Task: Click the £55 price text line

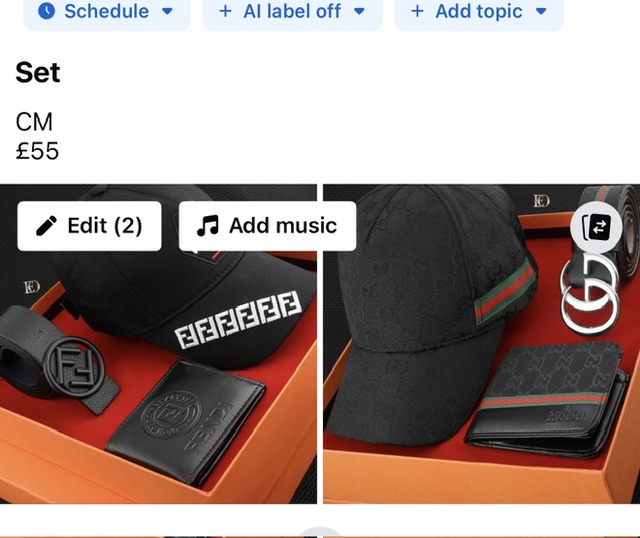Action: click(37, 151)
